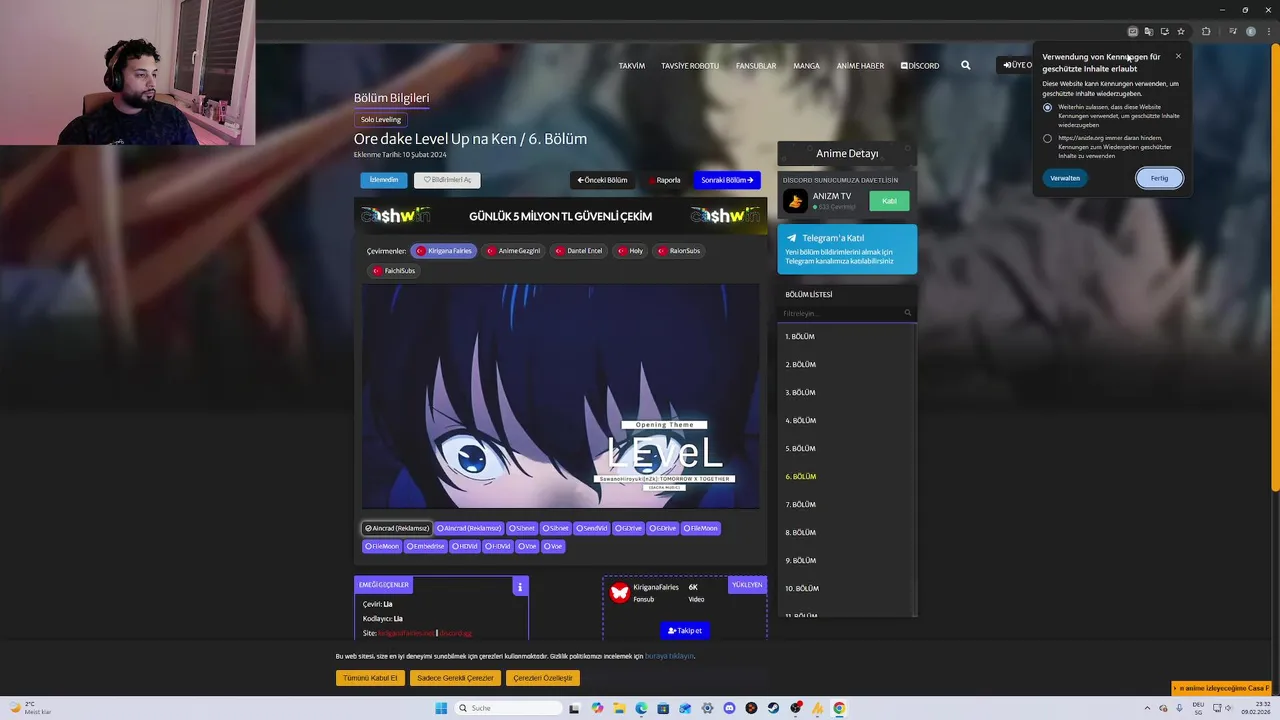This screenshot has width=1280, height=720.
Task: Click the İzlemedim button
Action: [x=384, y=180]
